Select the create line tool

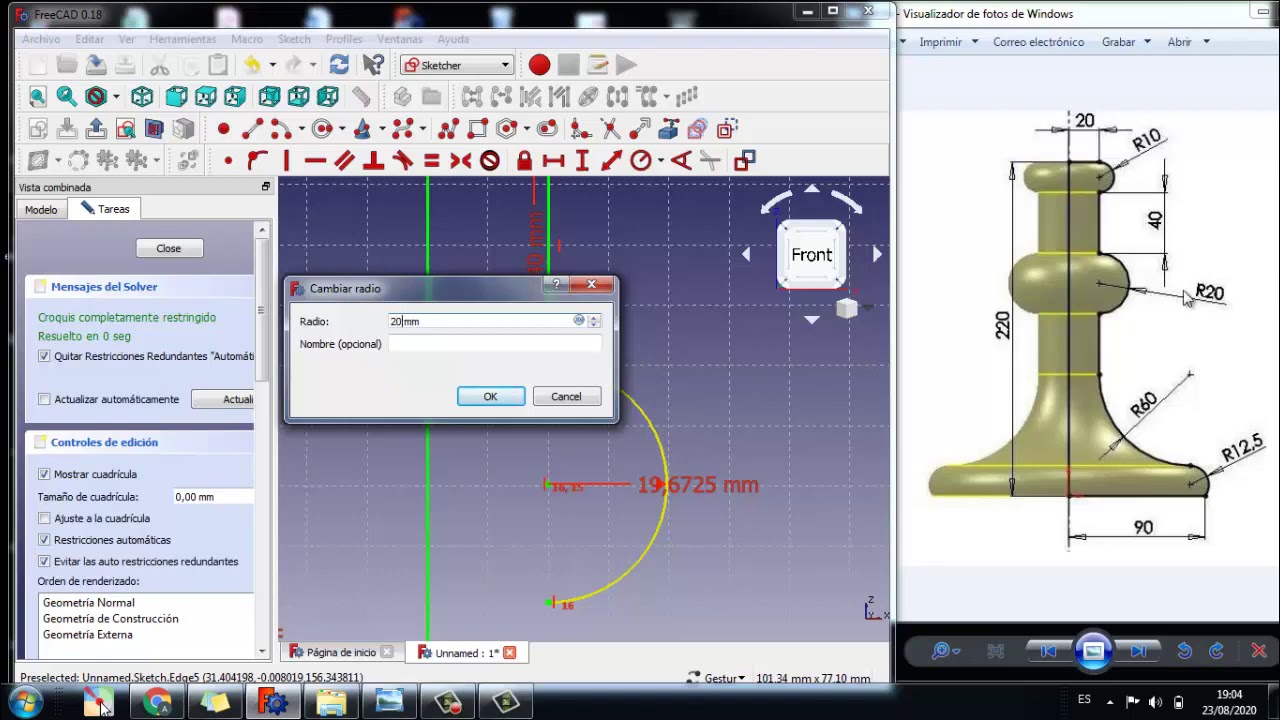pyautogui.click(x=252, y=129)
